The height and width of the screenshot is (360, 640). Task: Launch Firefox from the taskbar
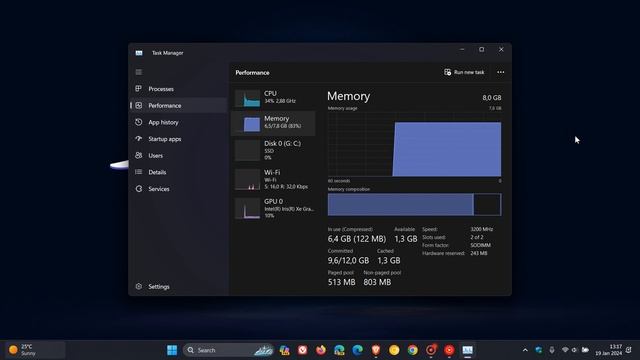click(321, 350)
